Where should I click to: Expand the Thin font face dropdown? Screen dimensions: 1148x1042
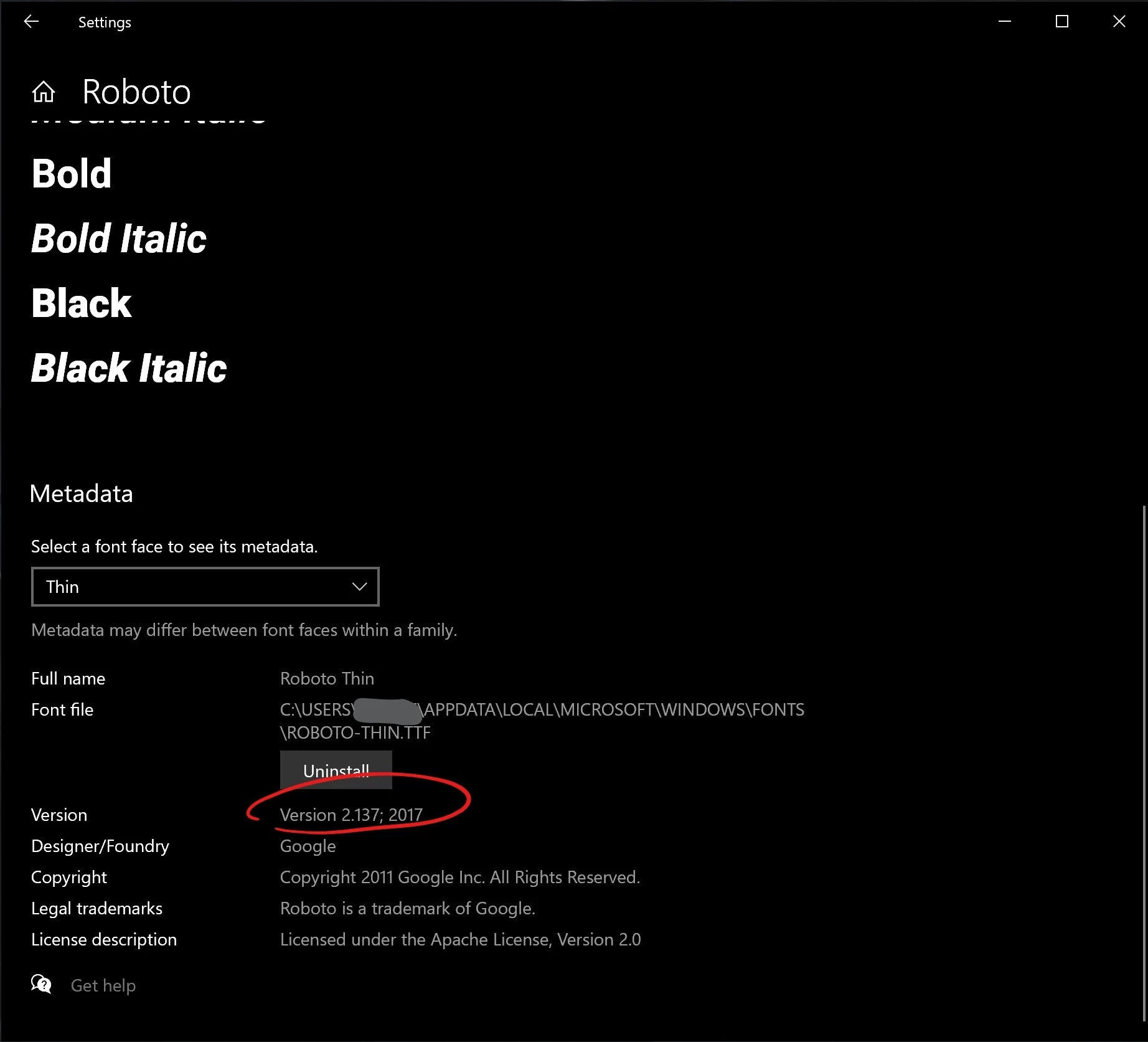click(205, 587)
